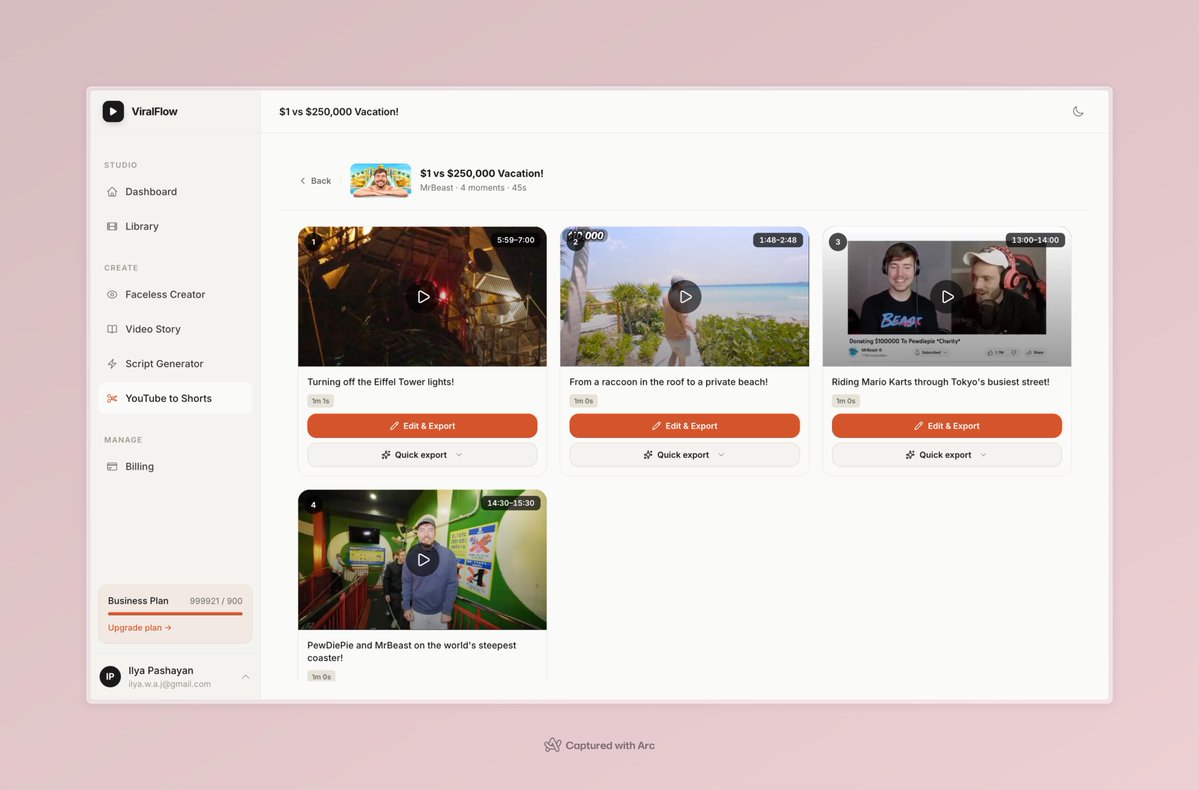Screen dimensions: 1199x790
Task: Click the 1:48–2:48 timestamp badge
Action: pyautogui.click(x=778, y=240)
